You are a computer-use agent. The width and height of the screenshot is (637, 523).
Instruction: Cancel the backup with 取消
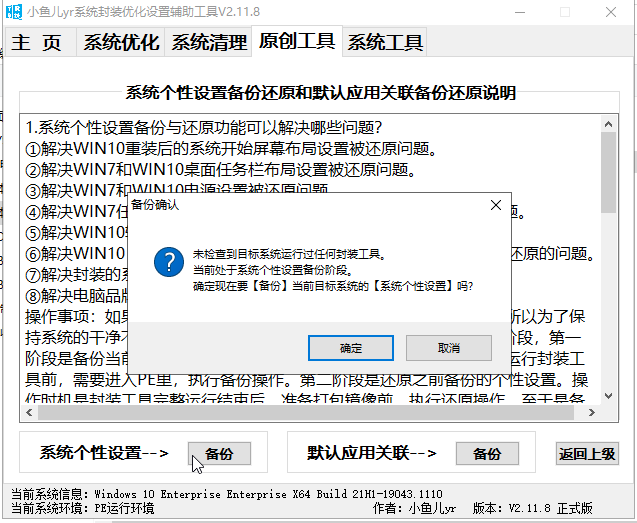click(x=448, y=348)
